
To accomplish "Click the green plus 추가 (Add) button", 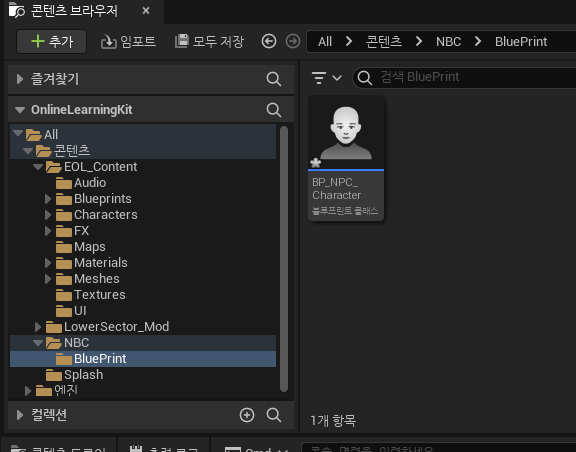I will (x=51, y=42).
